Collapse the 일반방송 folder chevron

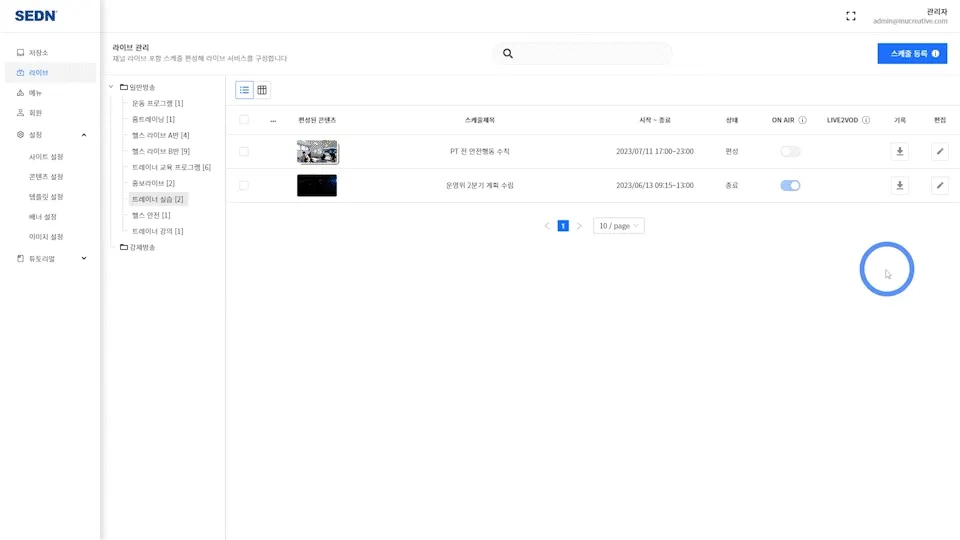111,87
